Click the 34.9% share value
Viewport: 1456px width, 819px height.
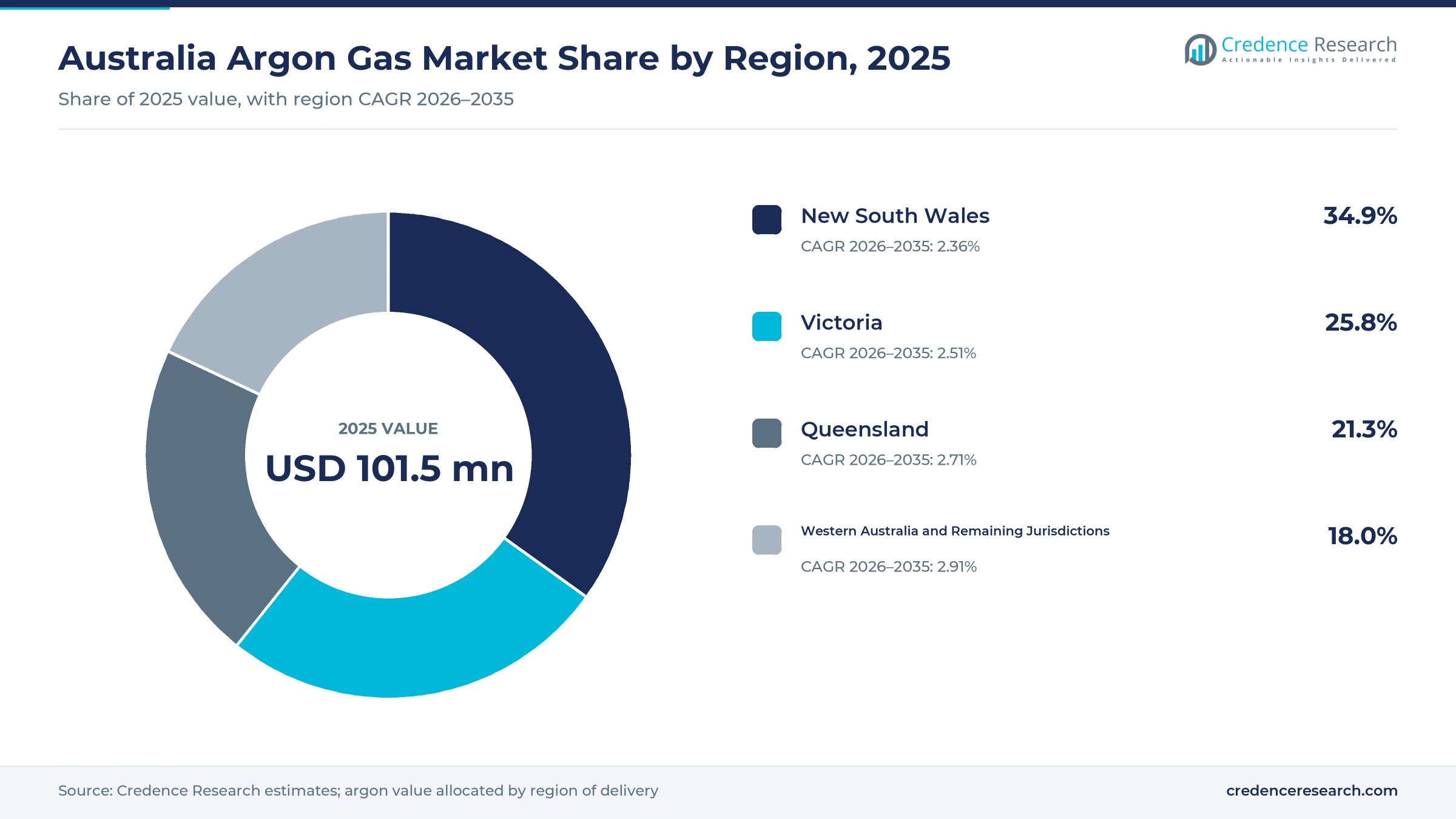pos(1360,216)
